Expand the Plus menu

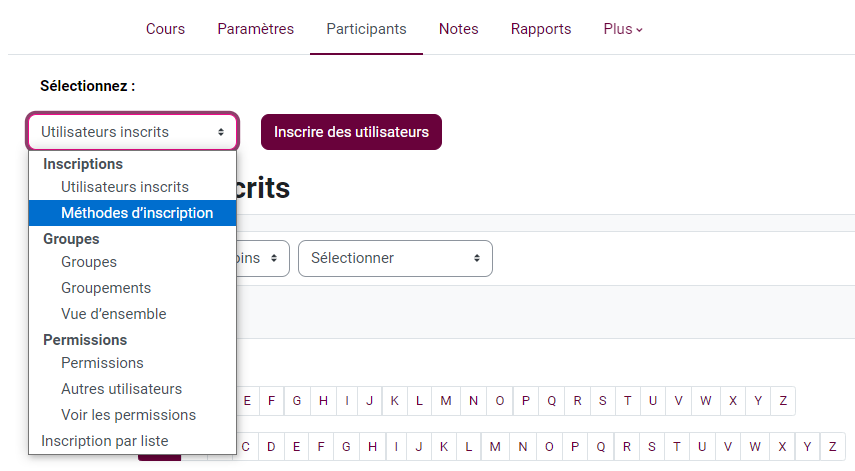623,29
